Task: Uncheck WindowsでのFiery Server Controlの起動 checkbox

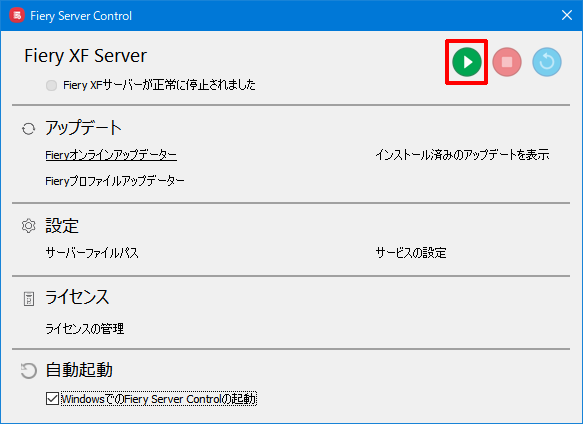Action: (52, 399)
